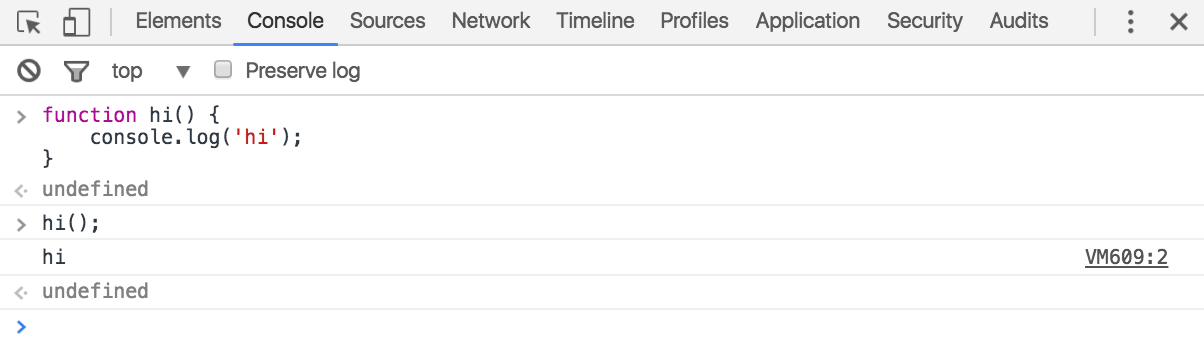Go to the Application tab

(808, 21)
